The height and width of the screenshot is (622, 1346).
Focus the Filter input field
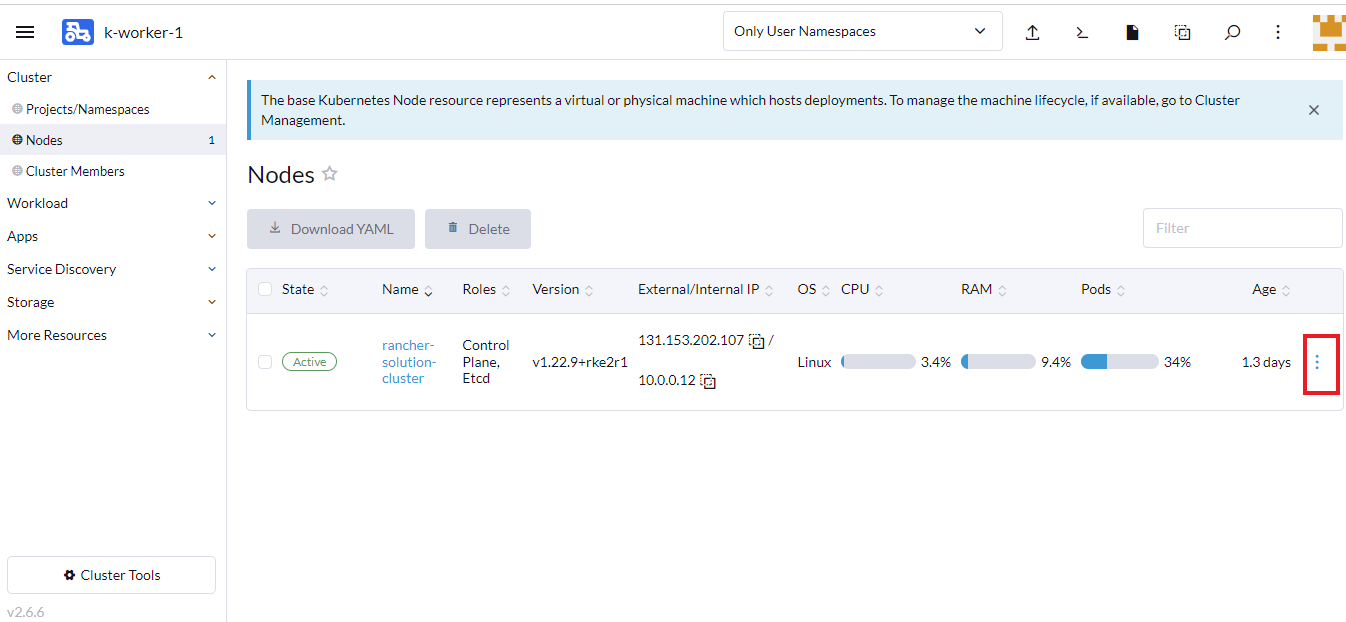pos(1242,228)
